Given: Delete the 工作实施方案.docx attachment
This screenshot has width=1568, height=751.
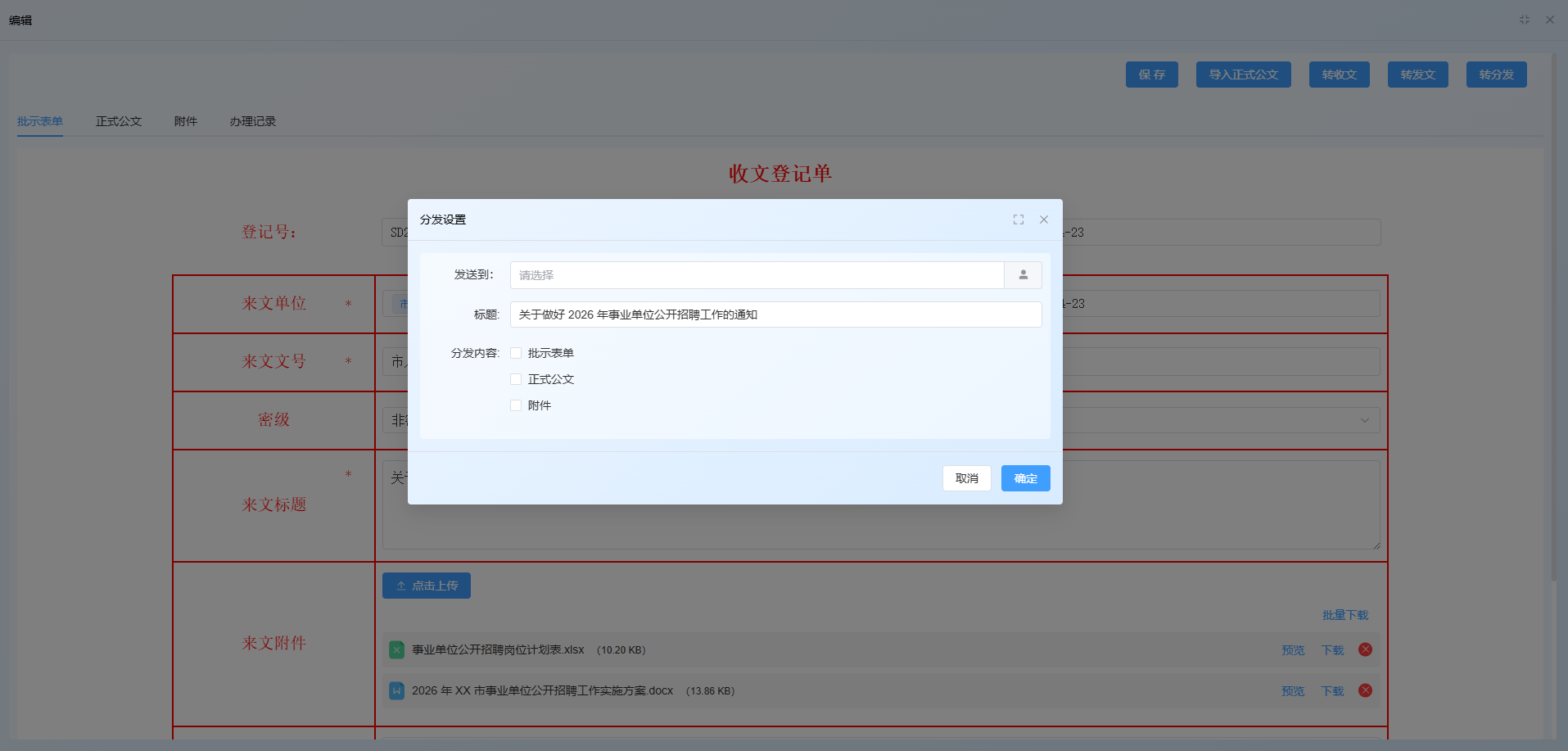Looking at the screenshot, I should [1365, 690].
